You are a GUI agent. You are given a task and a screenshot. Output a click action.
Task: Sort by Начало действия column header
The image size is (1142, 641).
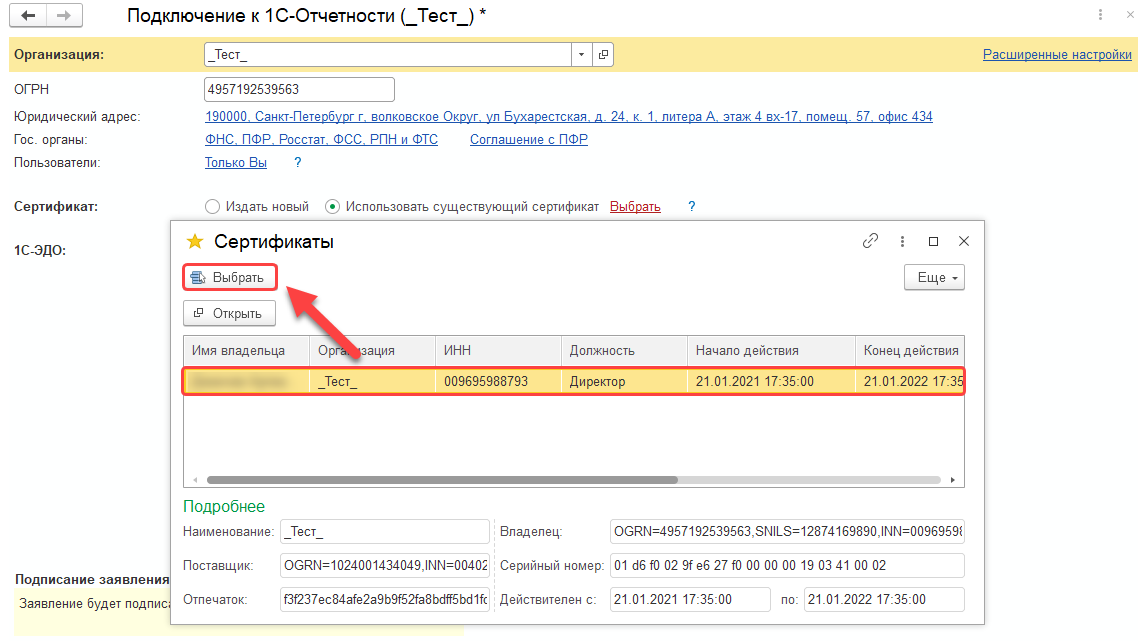[771, 351]
